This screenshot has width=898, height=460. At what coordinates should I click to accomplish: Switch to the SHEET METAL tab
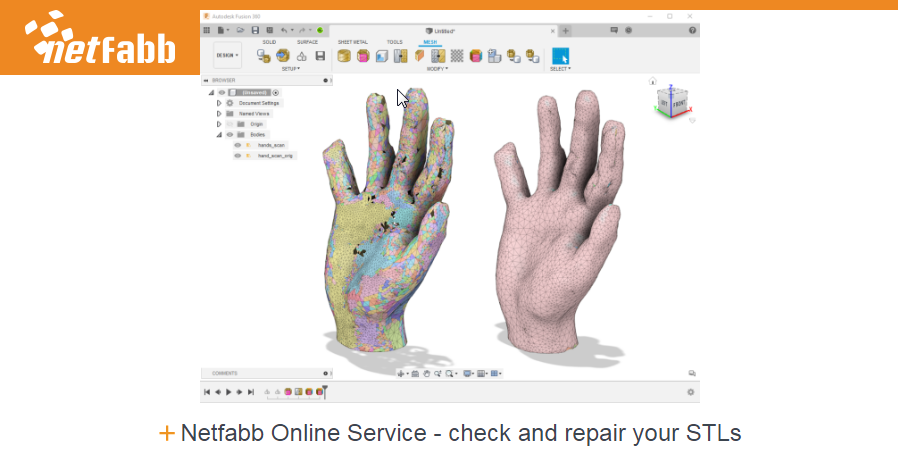(x=353, y=42)
